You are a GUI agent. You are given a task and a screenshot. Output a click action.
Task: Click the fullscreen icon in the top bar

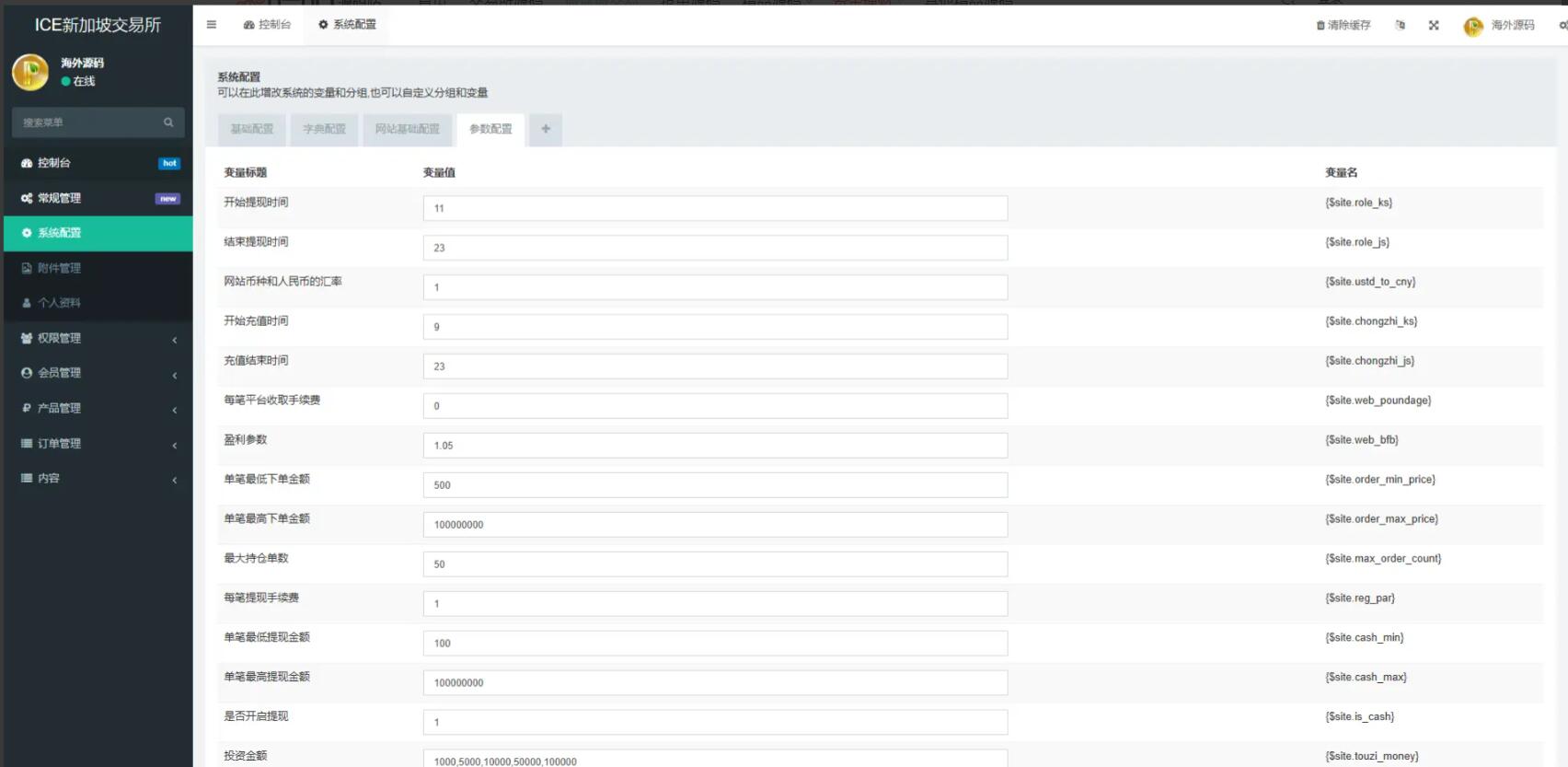pyautogui.click(x=1434, y=26)
